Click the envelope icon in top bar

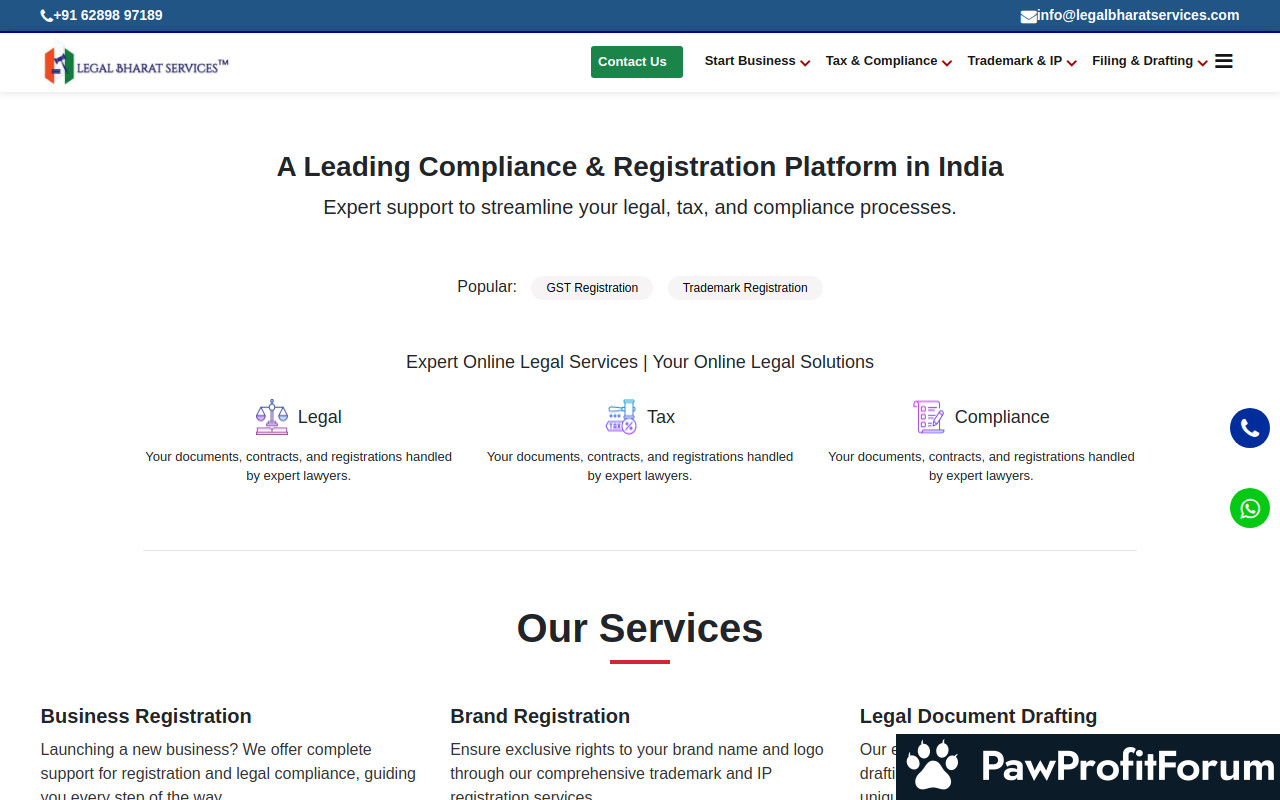click(x=1028, y=16)
